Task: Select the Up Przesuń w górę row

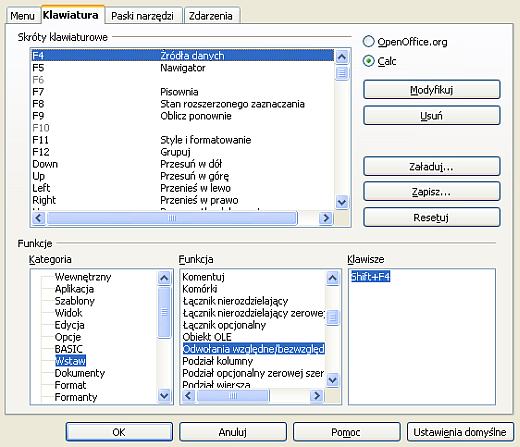Action: 183,176
